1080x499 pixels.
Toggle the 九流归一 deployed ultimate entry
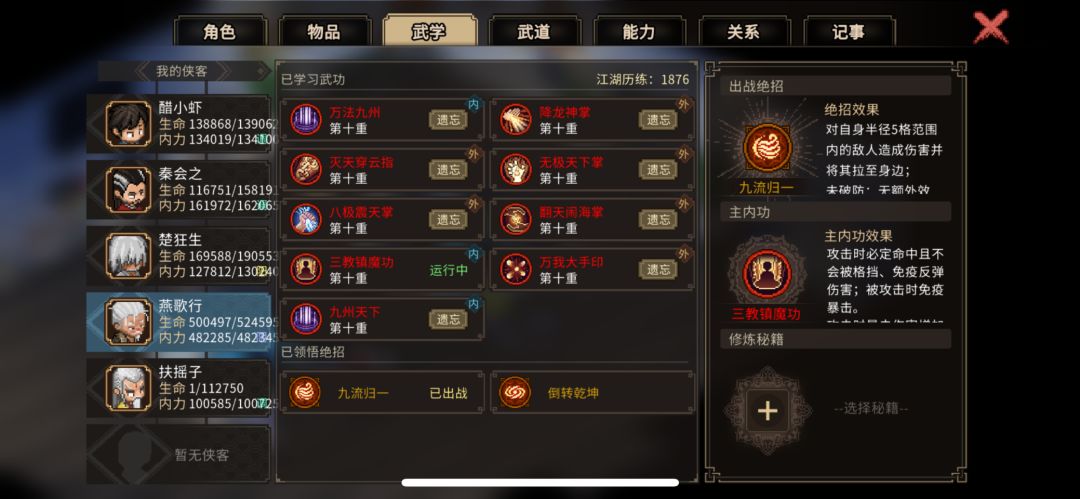point(382,393)
